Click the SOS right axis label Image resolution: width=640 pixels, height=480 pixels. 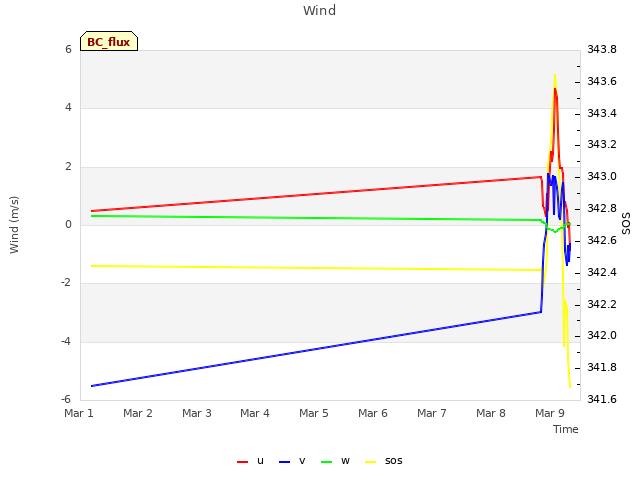(x=626, y=224)
